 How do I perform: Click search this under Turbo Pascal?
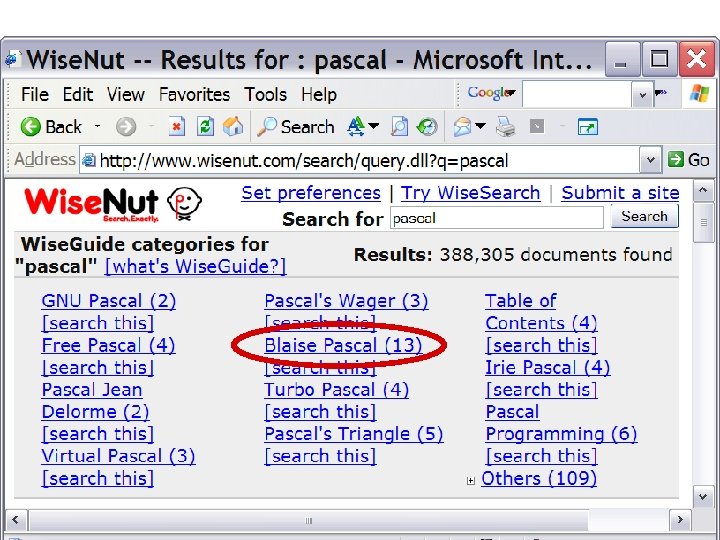pos(320,412)
